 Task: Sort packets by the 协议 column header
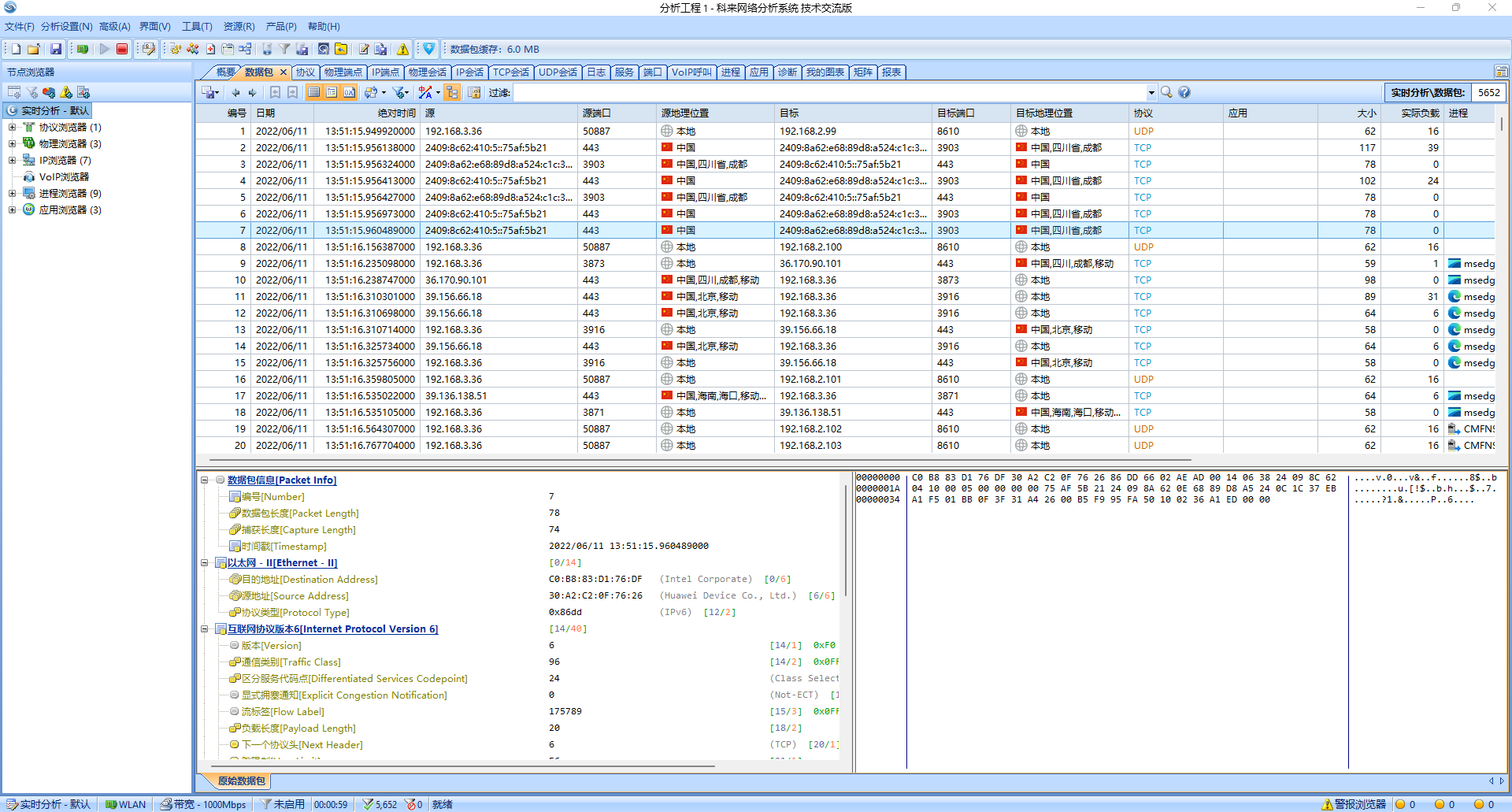(x=1176, y=113)
